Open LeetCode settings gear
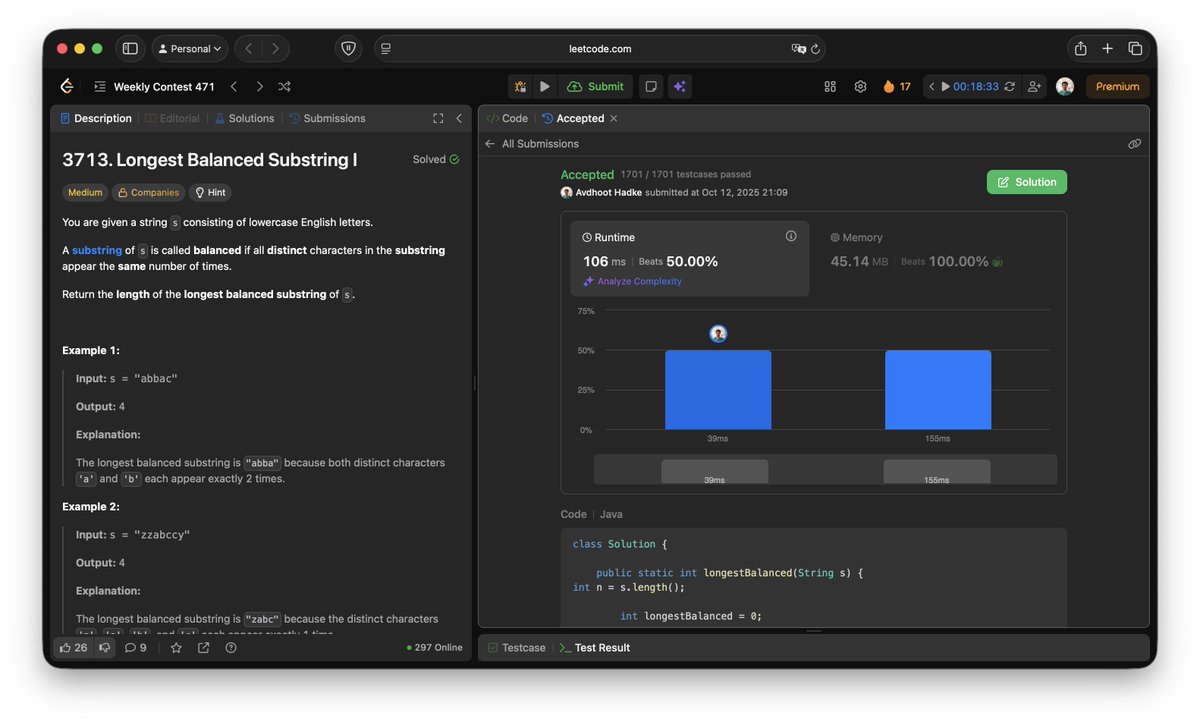1200x725 pixels. tap(860, 87)
